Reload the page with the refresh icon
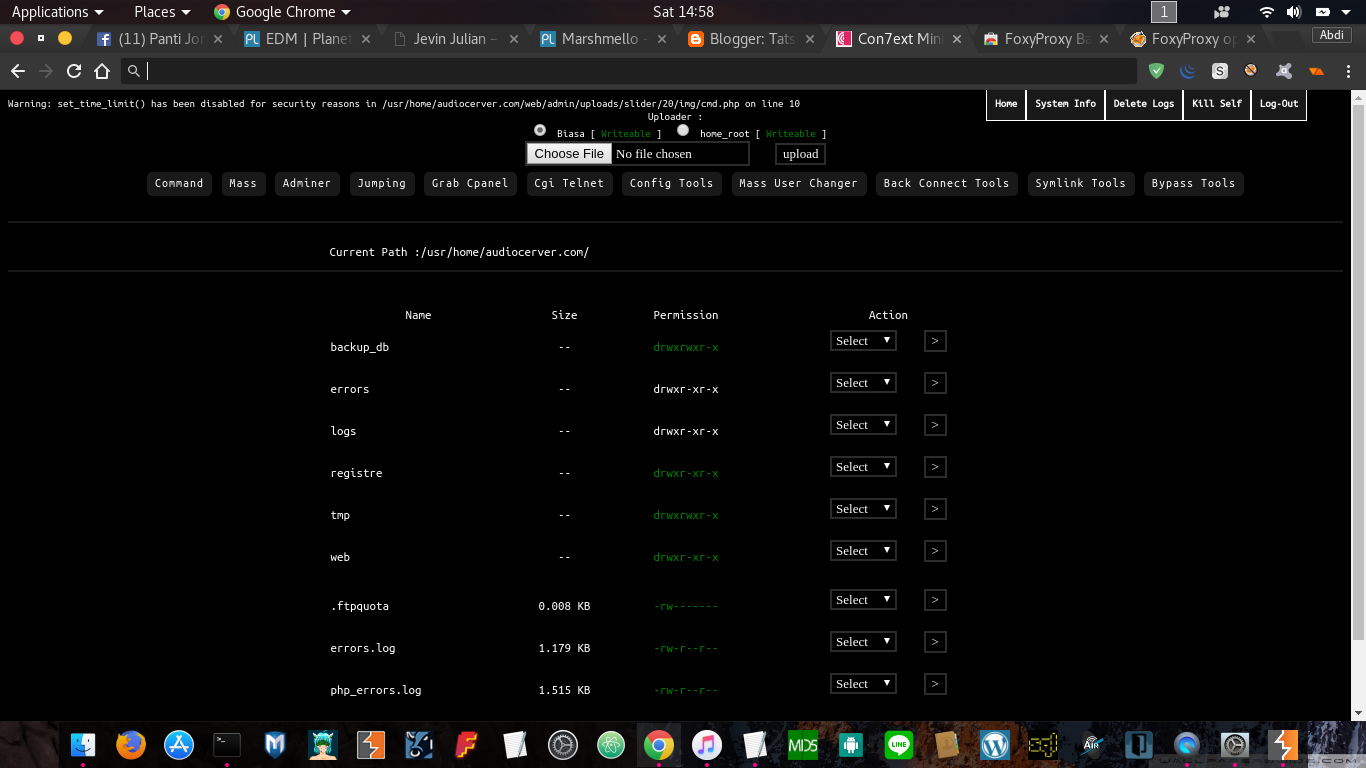This screenshot has width=1366, height=768. tap(73, 71)
